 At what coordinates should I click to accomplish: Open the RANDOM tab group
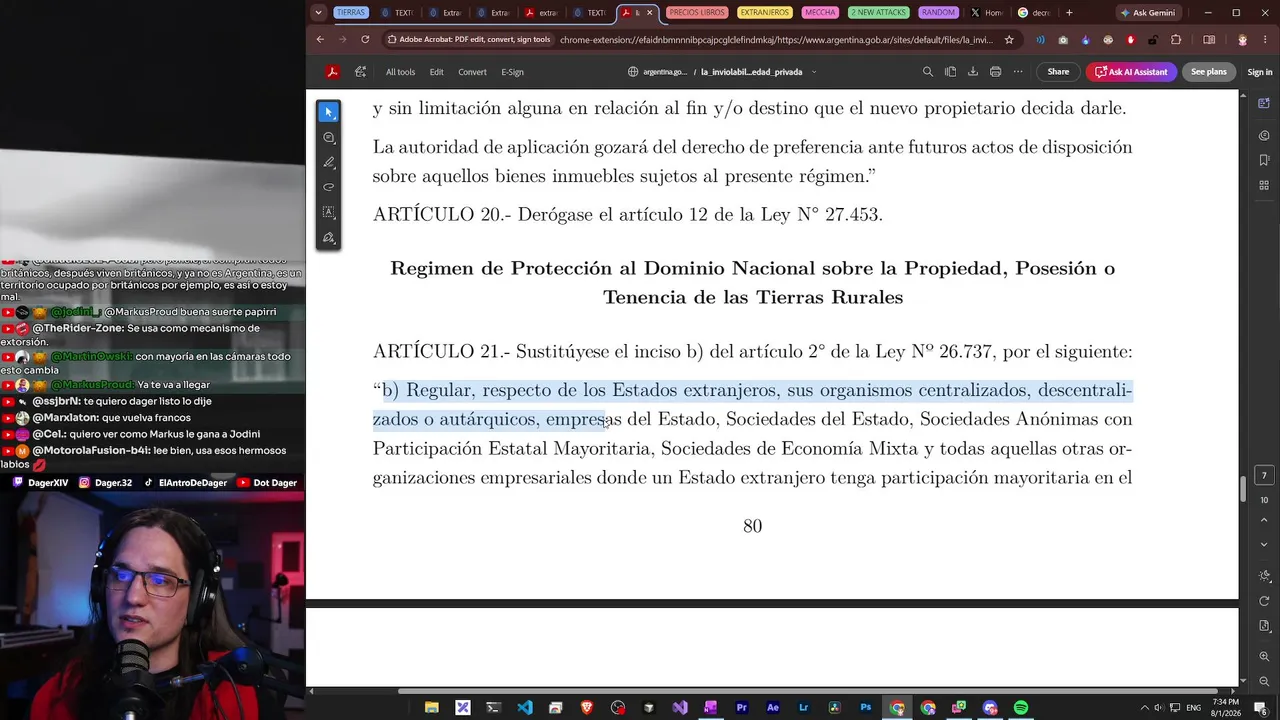point(938,13)
